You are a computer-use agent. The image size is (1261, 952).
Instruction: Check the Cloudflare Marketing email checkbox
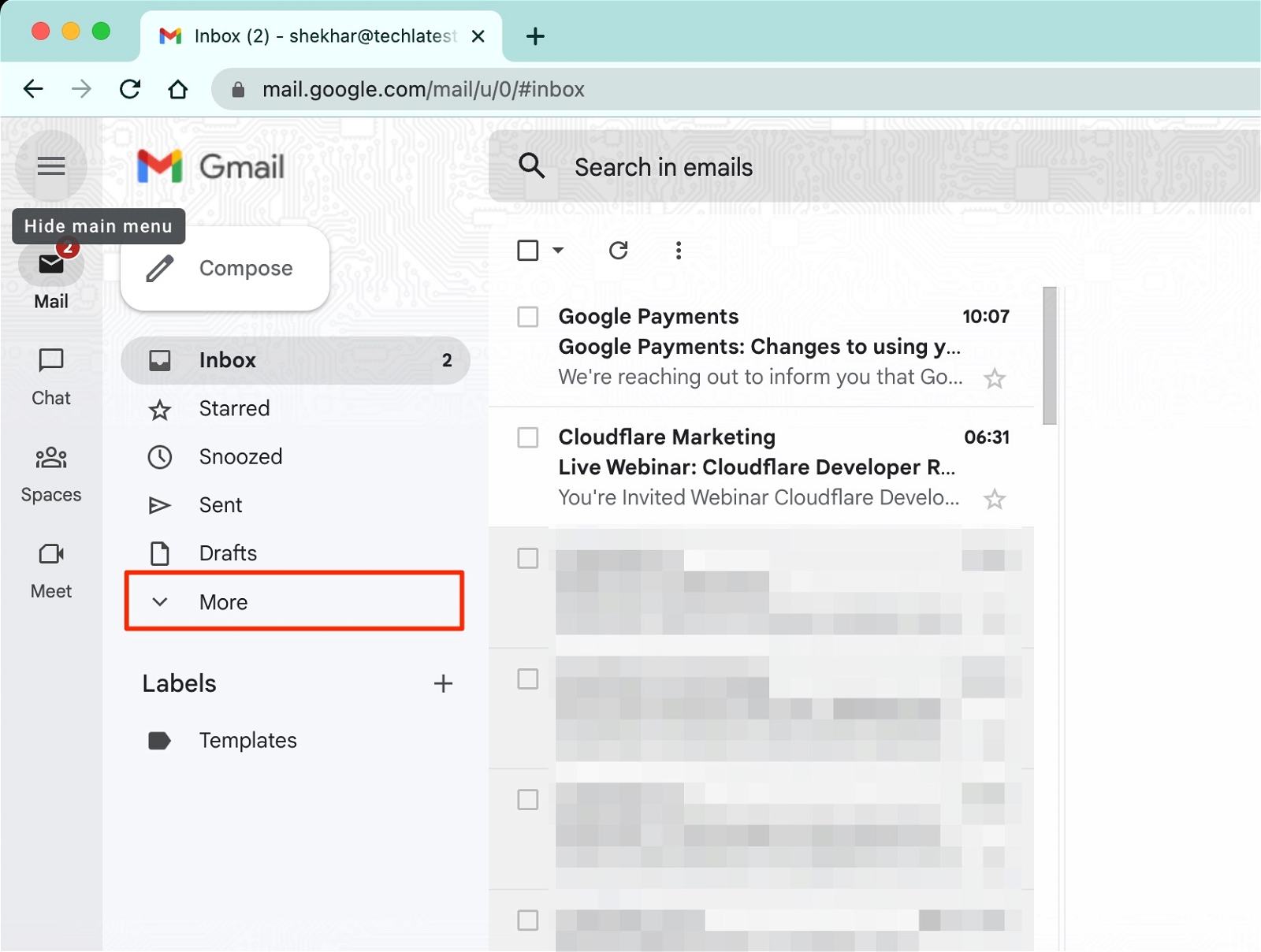click(x=527, y=437)
